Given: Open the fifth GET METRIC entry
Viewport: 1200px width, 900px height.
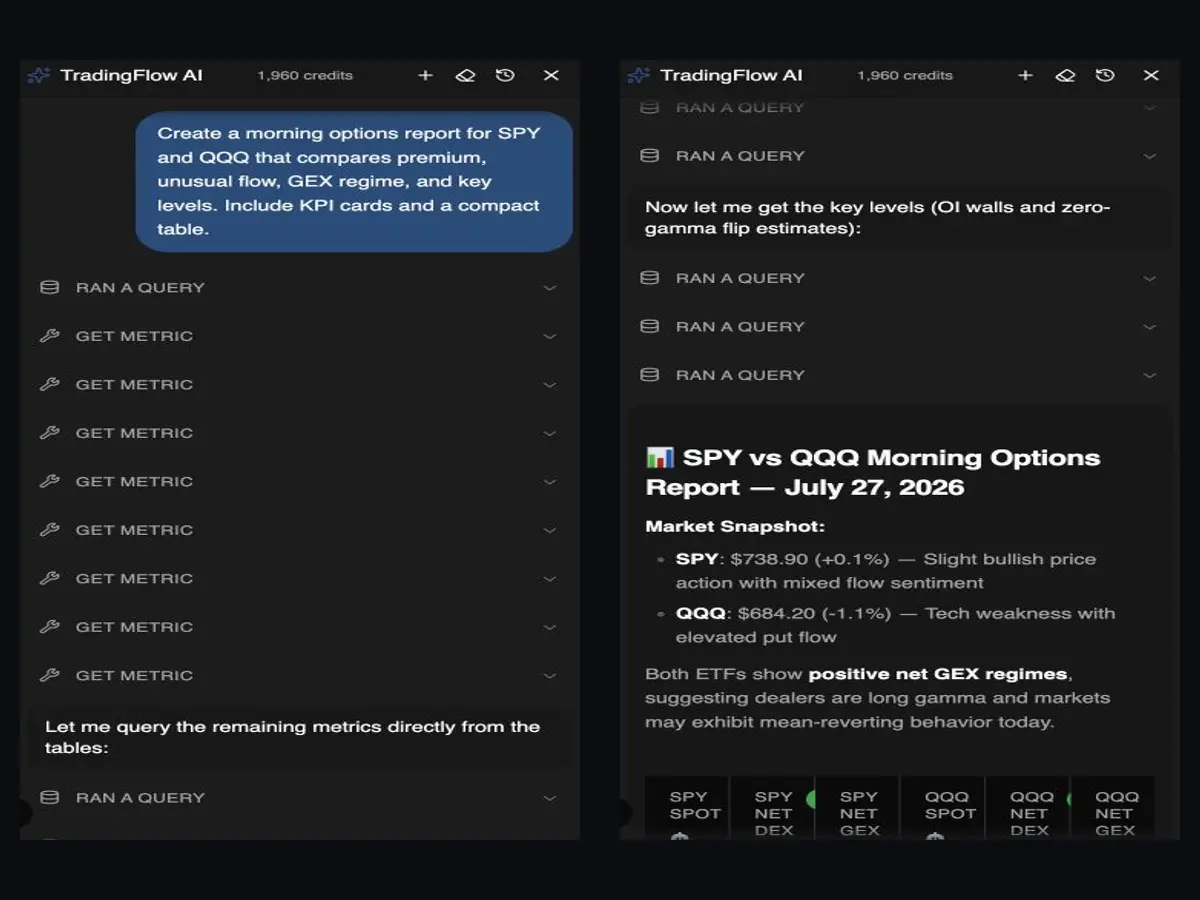Looking at the screenshot, I should [300, 530].
